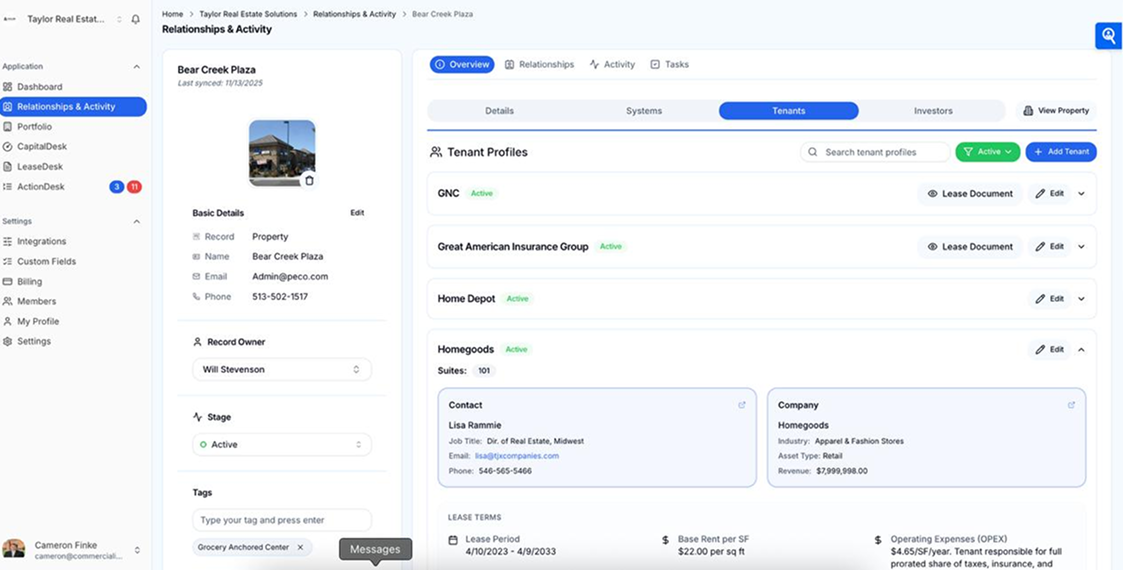Open the Company card external link icon
This screenshot has height=570, width=1123.
point(1071,405)
